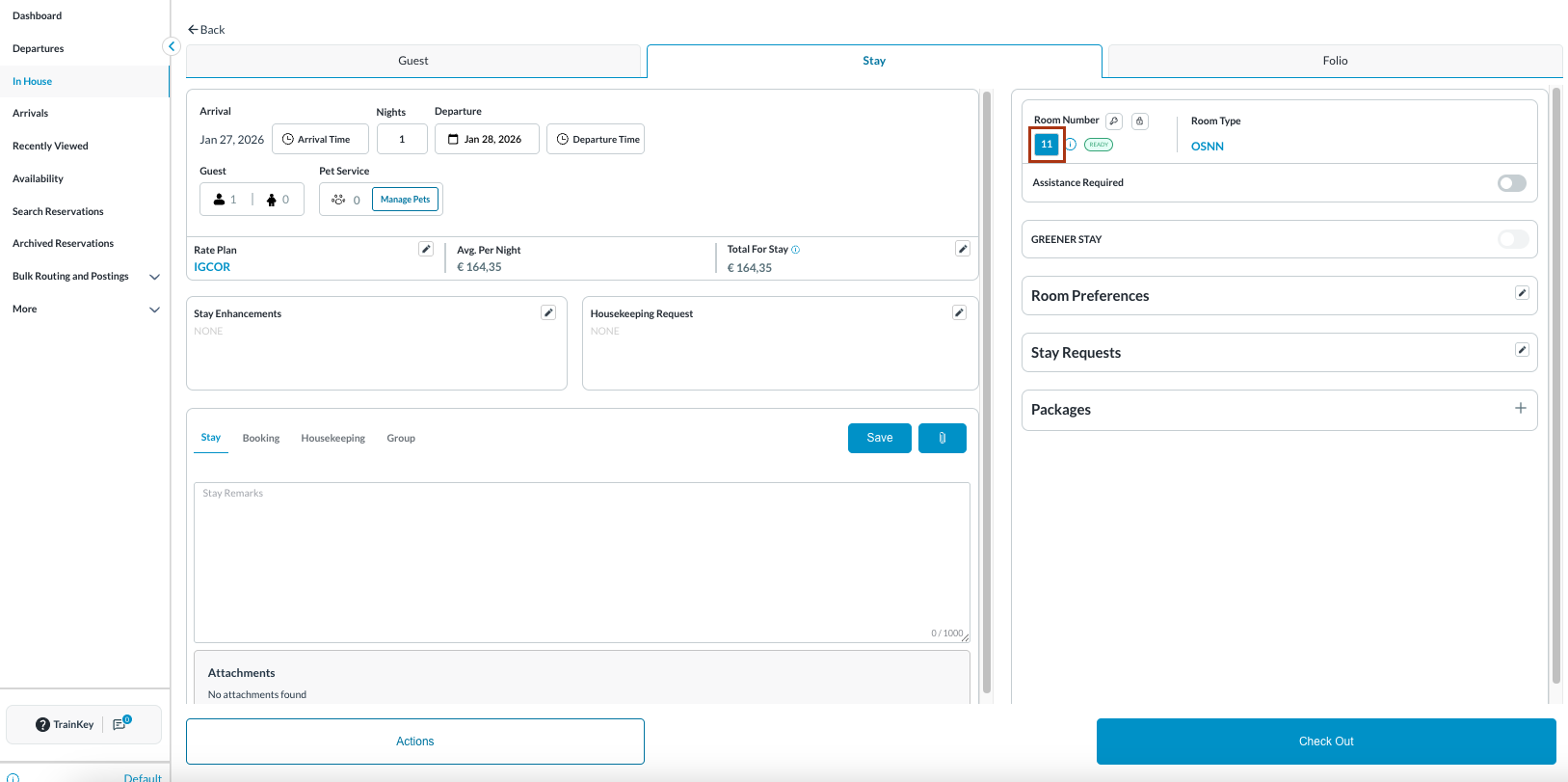Add a package with plus icon
The height and width of the screenshot is (782, 1568).
click(1520, 408)
